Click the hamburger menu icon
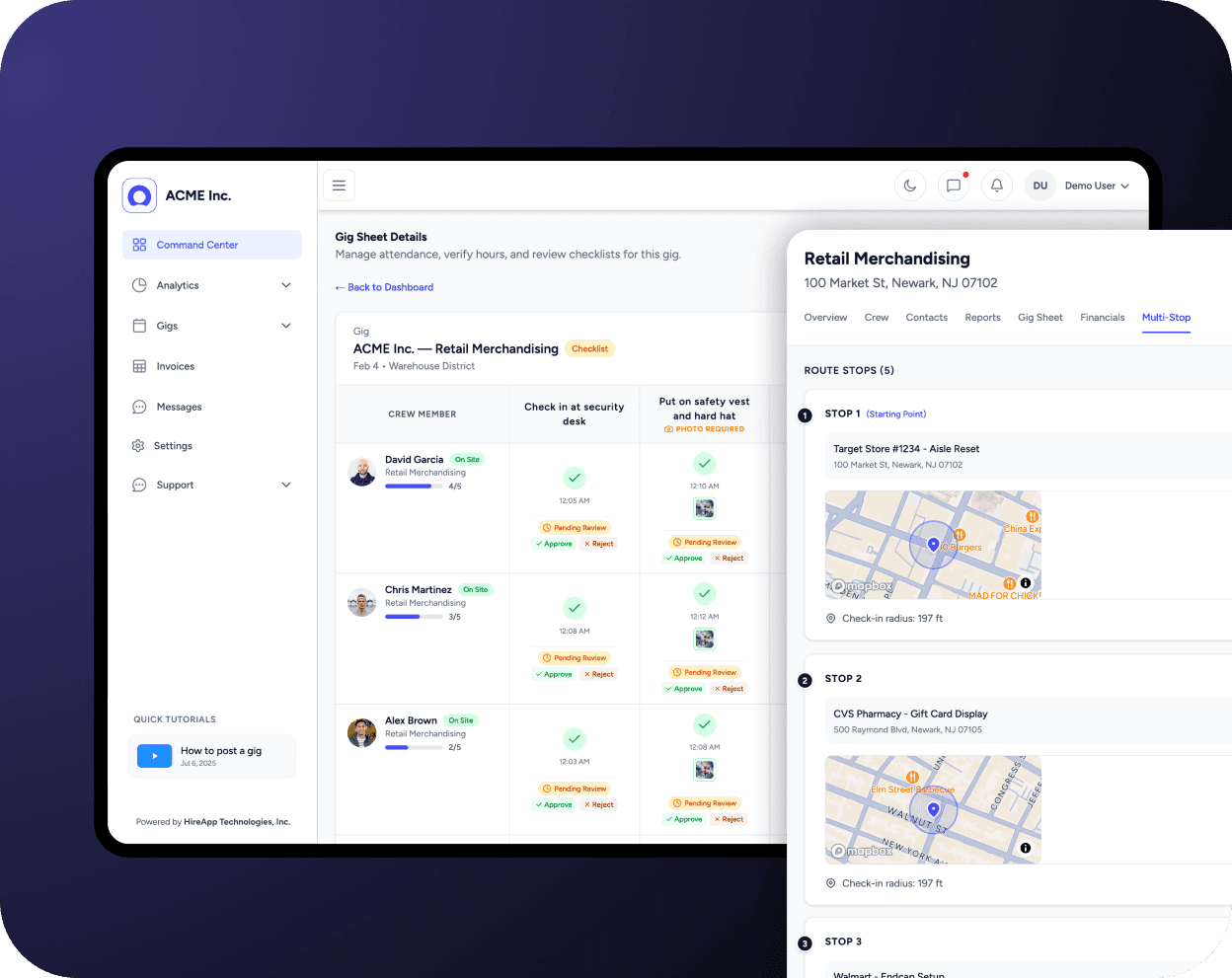 339,186
